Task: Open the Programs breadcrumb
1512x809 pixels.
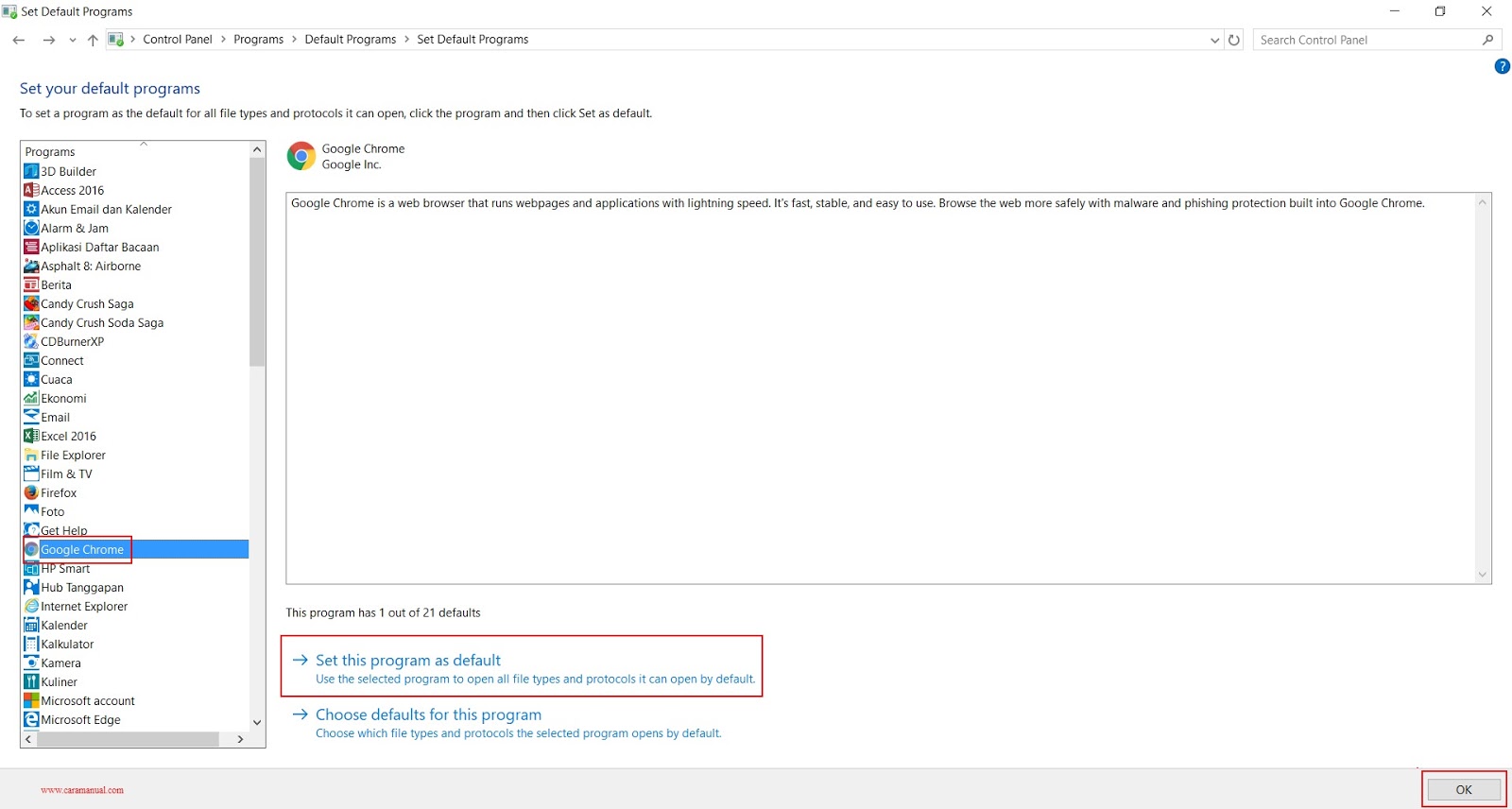Action: coord(259,40)
